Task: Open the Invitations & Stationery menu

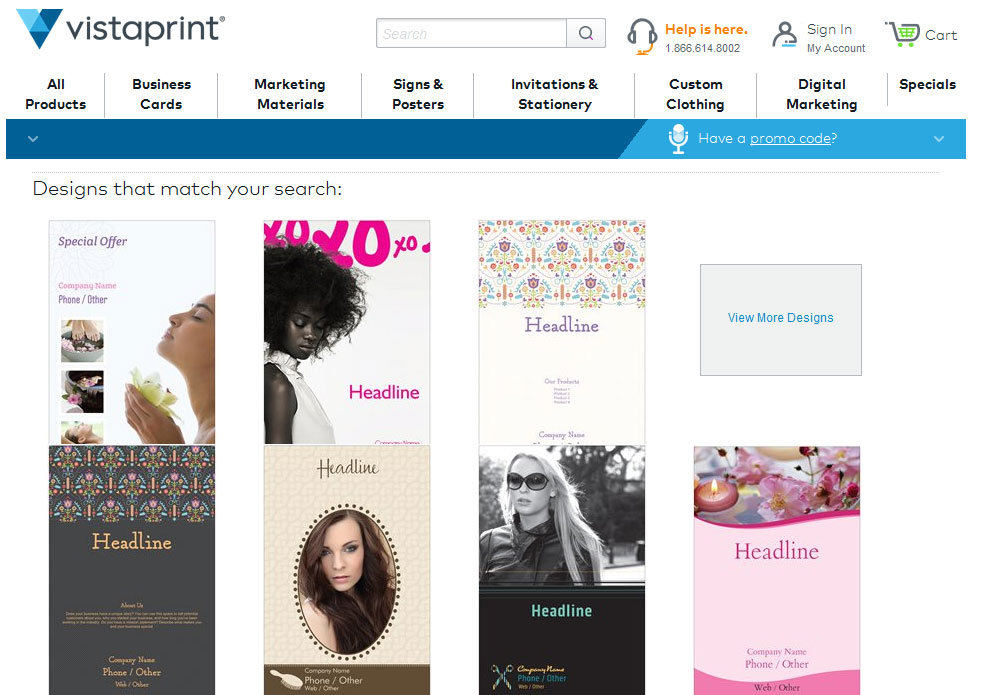Action: coord(554,94)
